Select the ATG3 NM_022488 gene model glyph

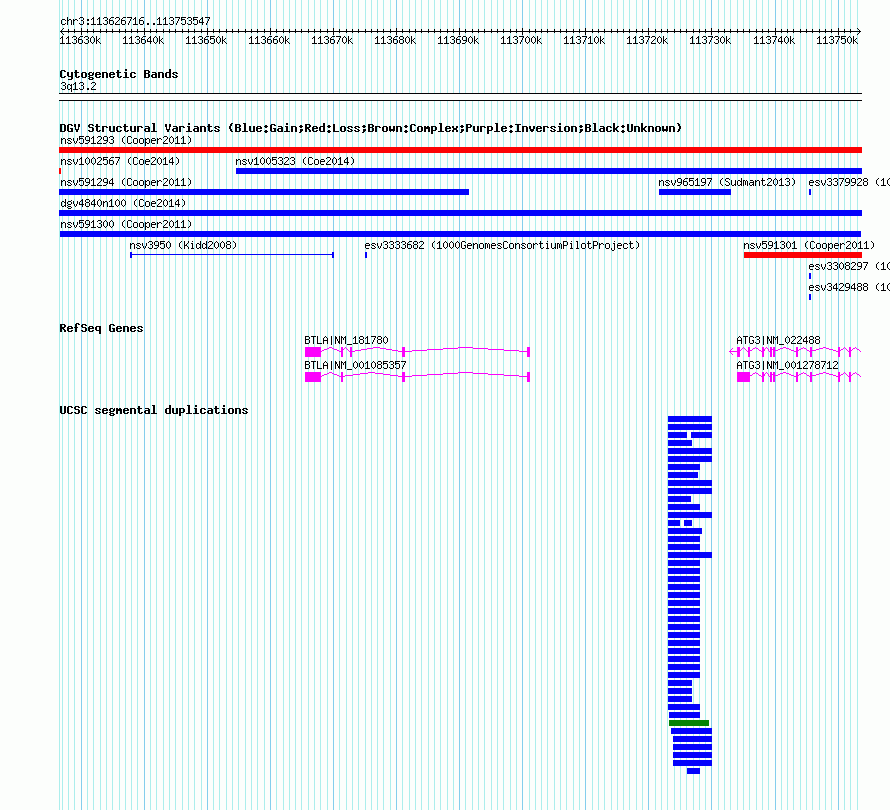795,352
